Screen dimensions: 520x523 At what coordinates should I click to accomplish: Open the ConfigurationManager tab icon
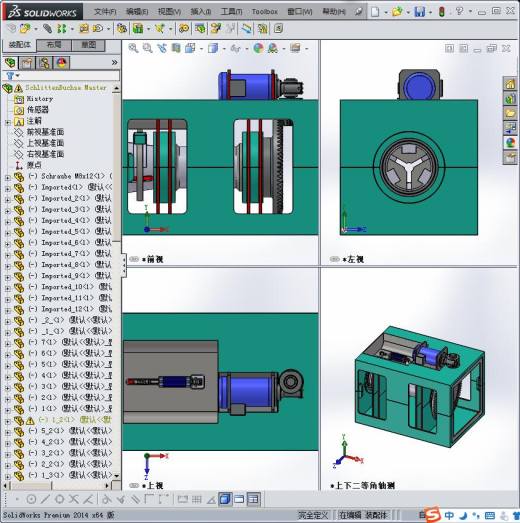click(x=44, y=62)
